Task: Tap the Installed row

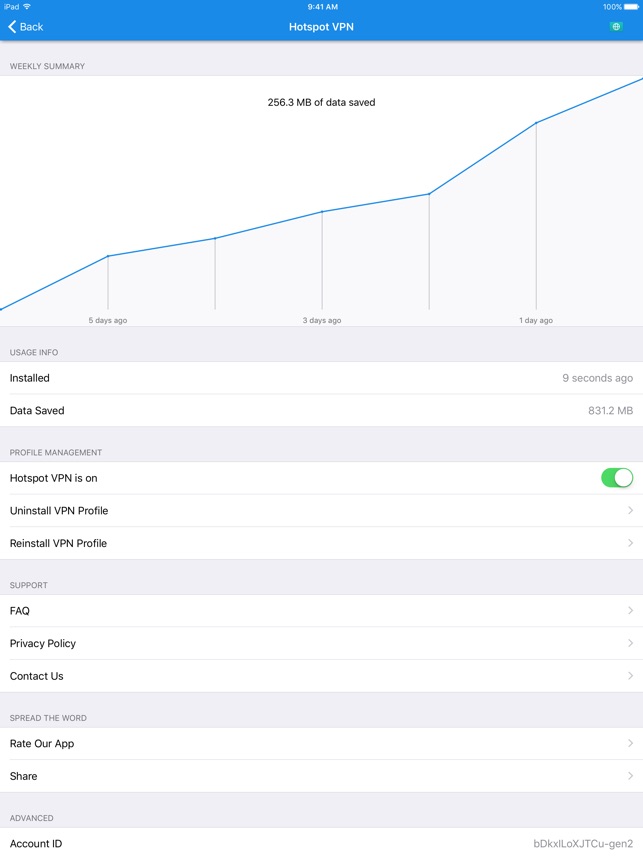Action: pos(321,378)
